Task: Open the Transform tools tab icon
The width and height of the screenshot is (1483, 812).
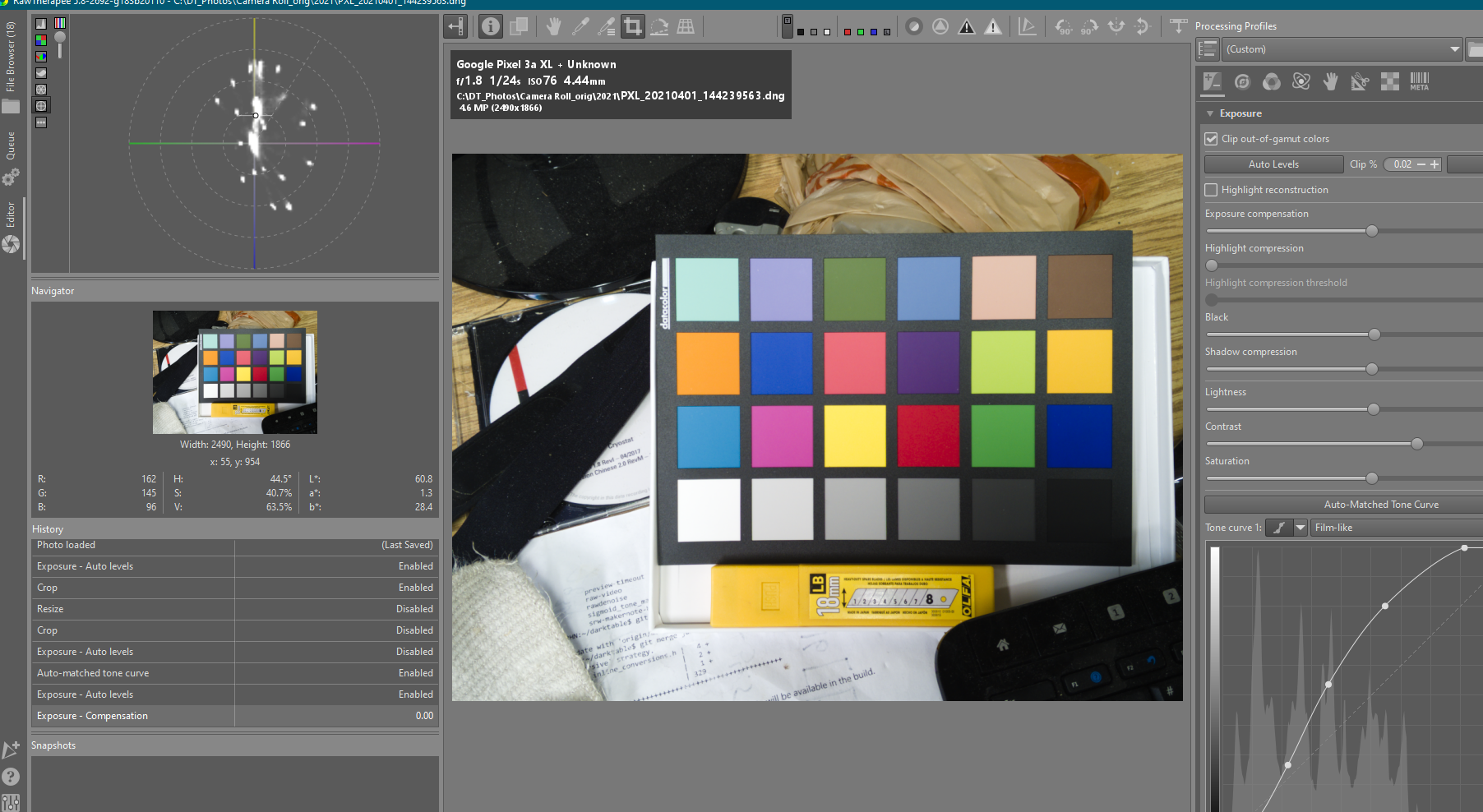Action: point(1361,81)
